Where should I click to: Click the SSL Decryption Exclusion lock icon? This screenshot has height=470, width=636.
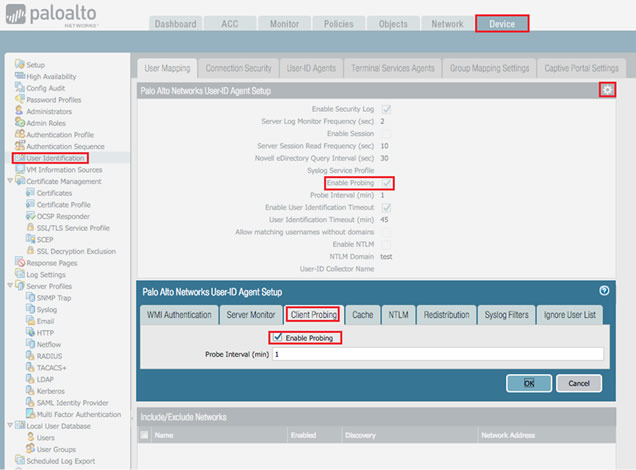pyautogui.click(x=30, y=251)
